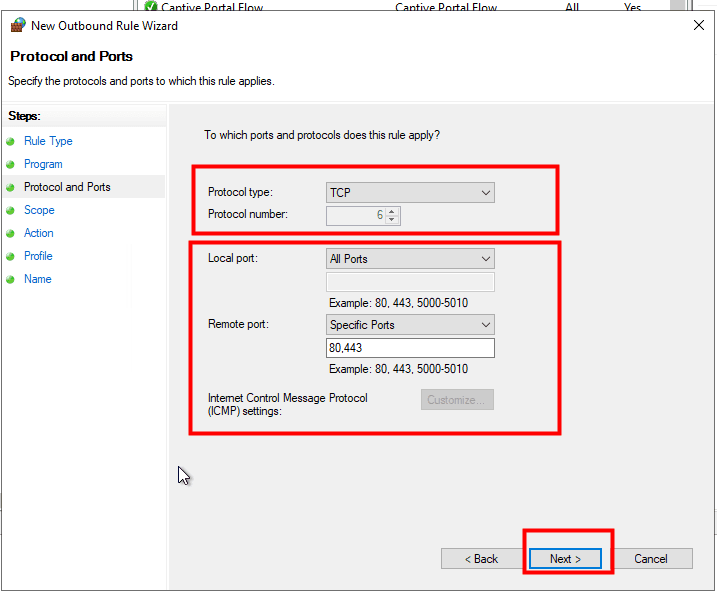This screenshot has height=601, width=717.
Task: Increase the Protocol number with the up arrow
Action: [392, 211]
